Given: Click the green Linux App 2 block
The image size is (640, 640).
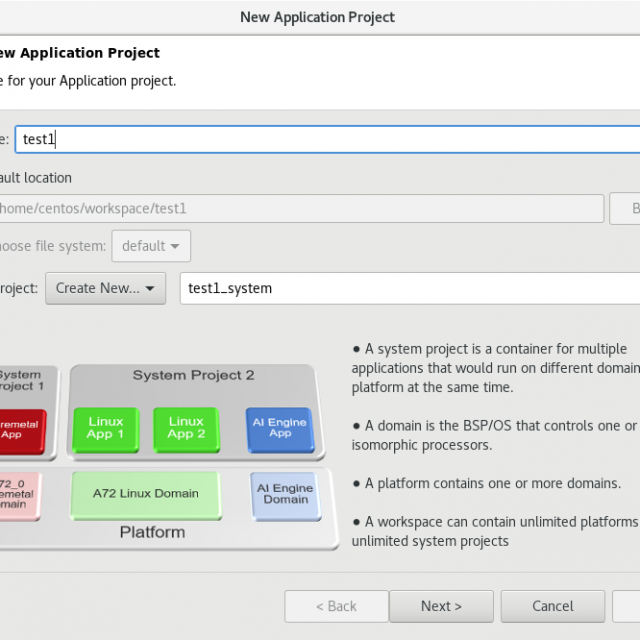Looking at the screenshot, I should (x=185, y=428).
